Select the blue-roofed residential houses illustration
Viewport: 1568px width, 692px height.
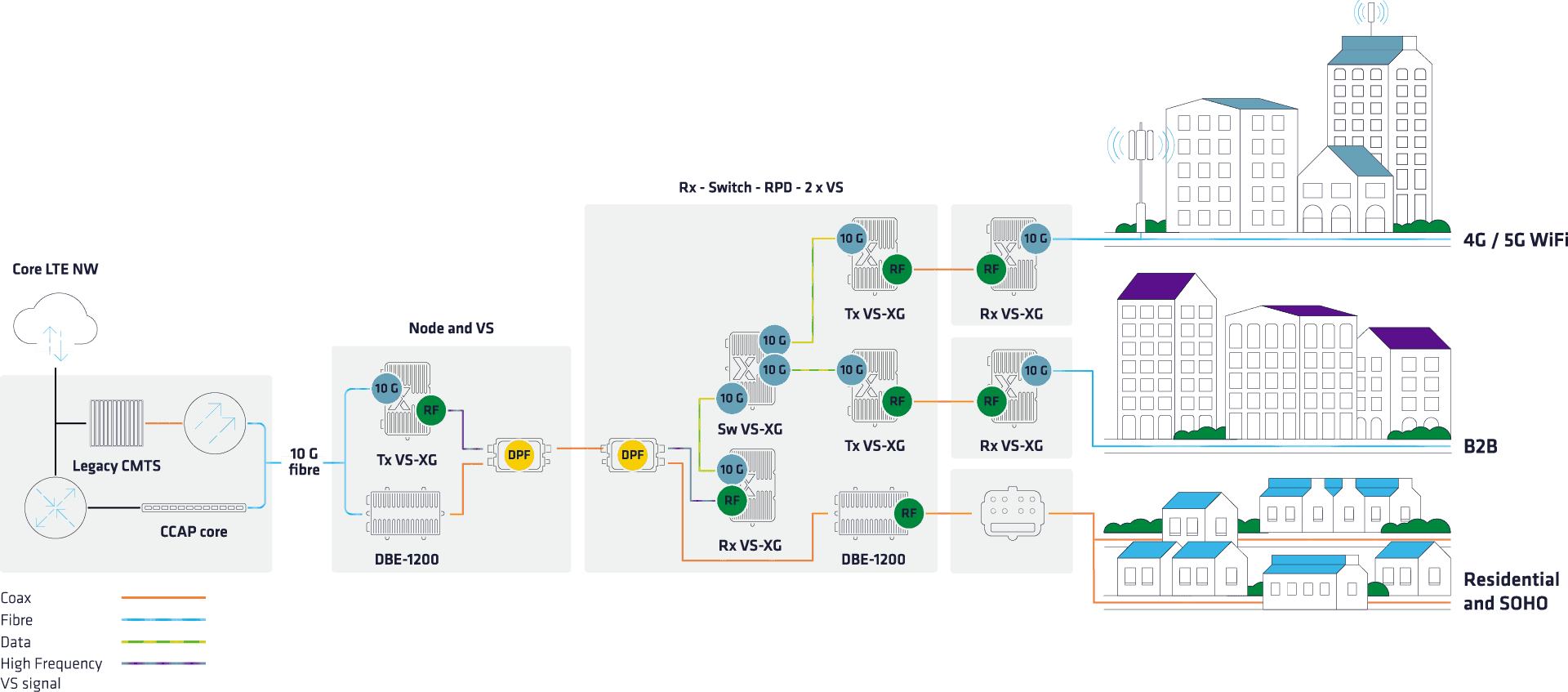(1278, 544)
